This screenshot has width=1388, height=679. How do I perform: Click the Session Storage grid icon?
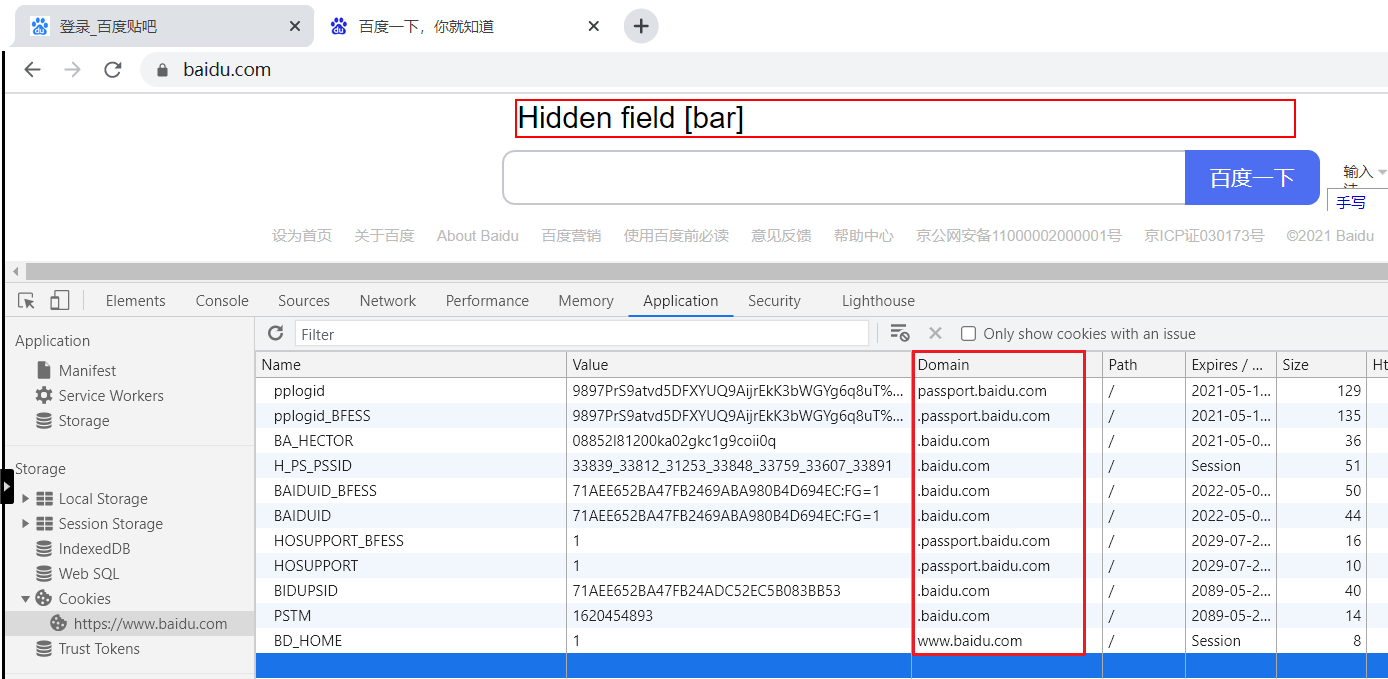click(x=44, y=523)
